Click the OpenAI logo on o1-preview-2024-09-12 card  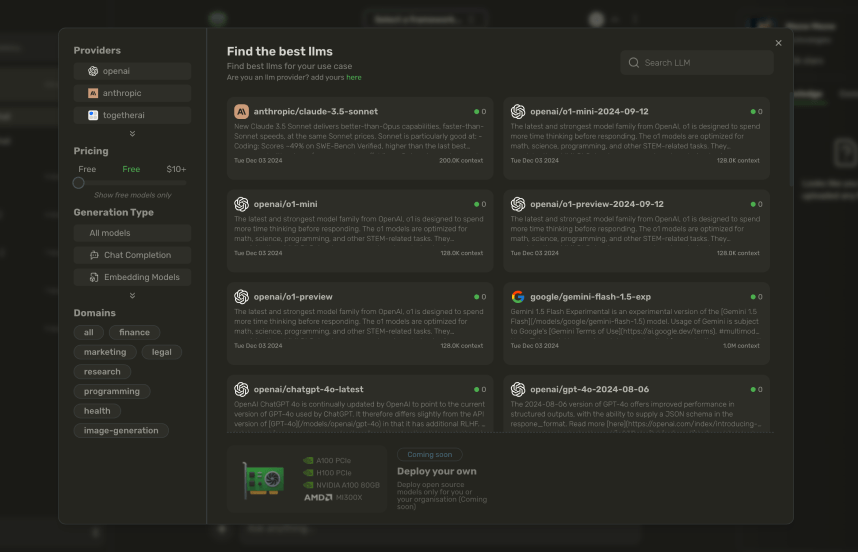coord(518,204)
